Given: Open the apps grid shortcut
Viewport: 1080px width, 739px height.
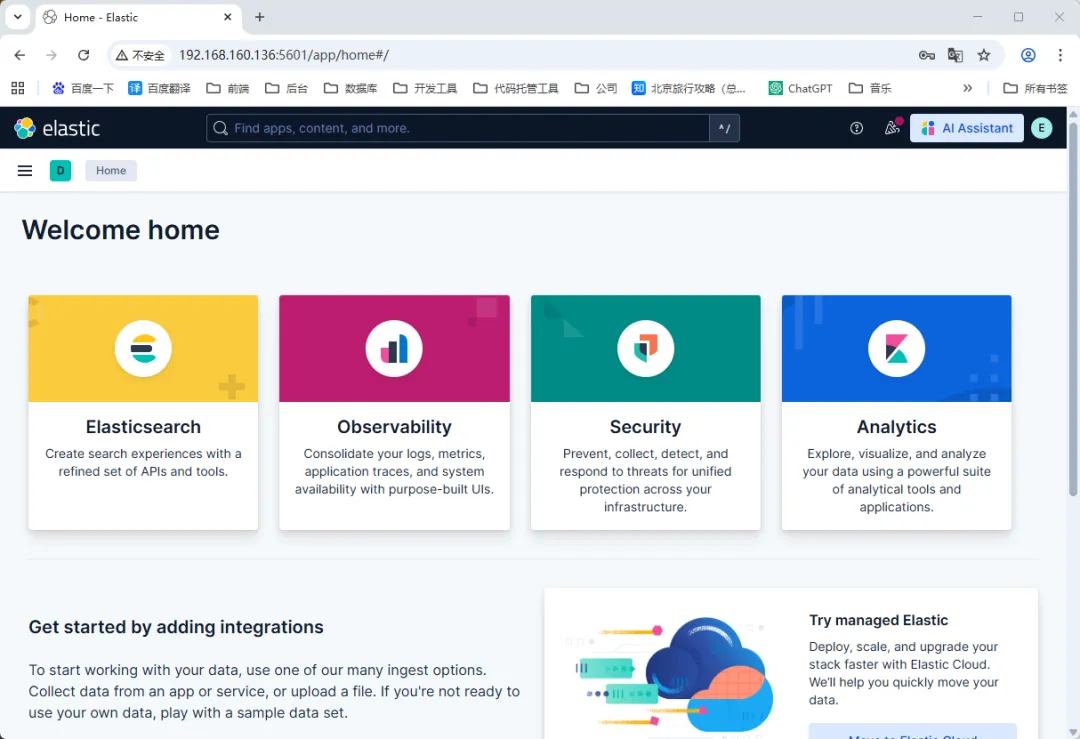Looking at the screenshot, I should click(18, 88).
